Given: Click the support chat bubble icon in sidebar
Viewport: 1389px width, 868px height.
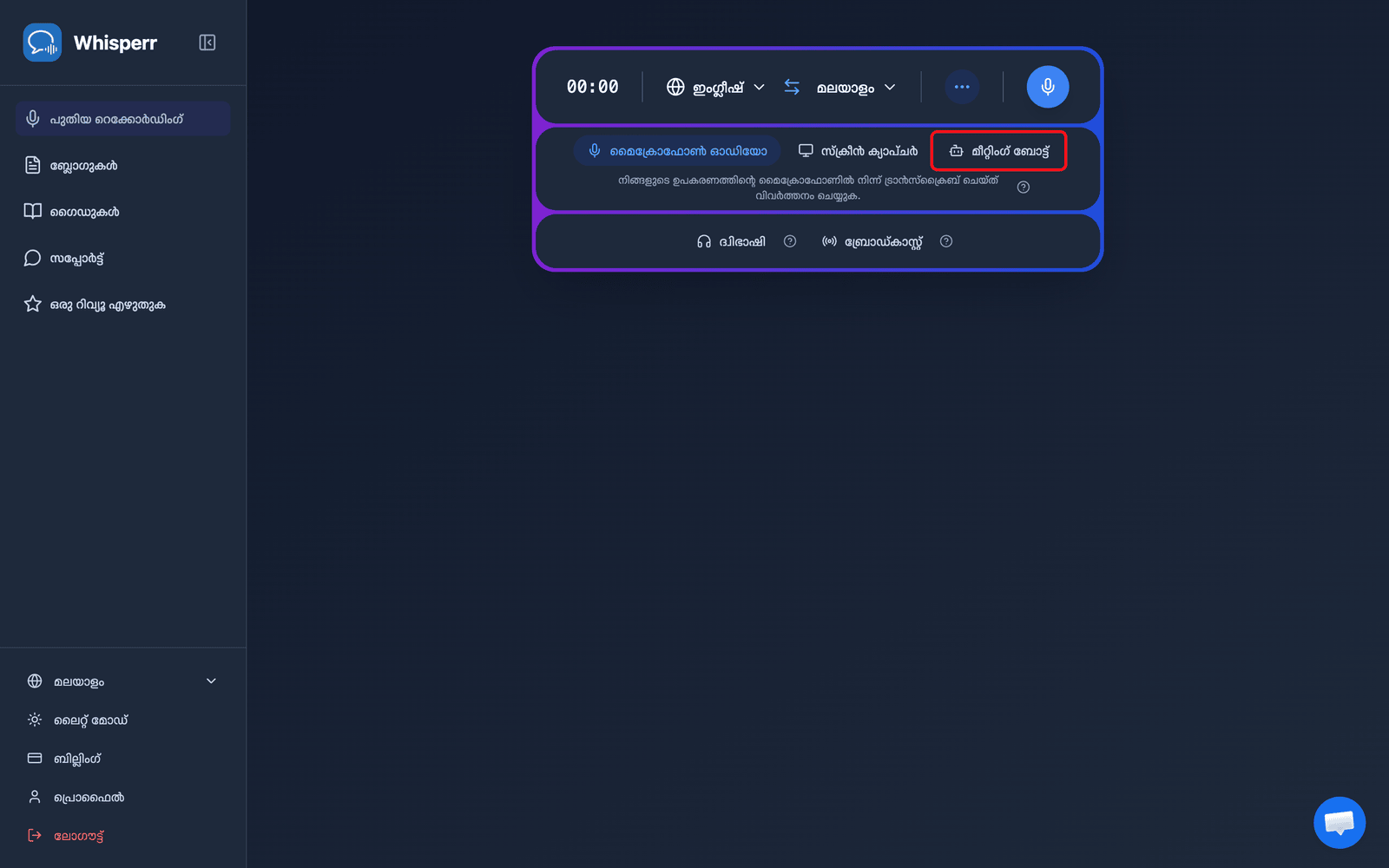Looking at the screenshot, I should coord(33,258).
